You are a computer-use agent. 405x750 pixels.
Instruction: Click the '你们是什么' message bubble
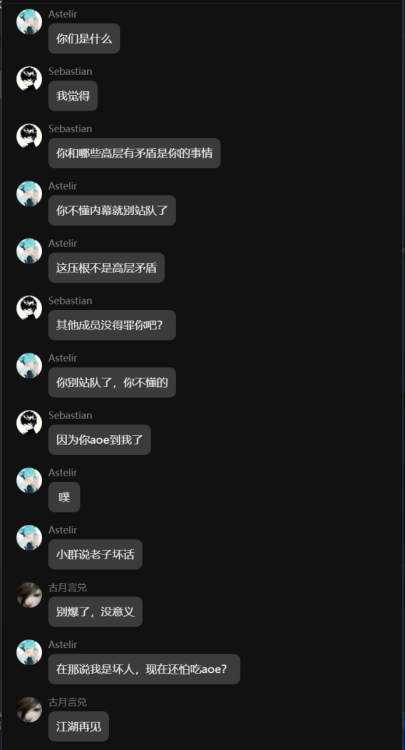pos(84,38)
